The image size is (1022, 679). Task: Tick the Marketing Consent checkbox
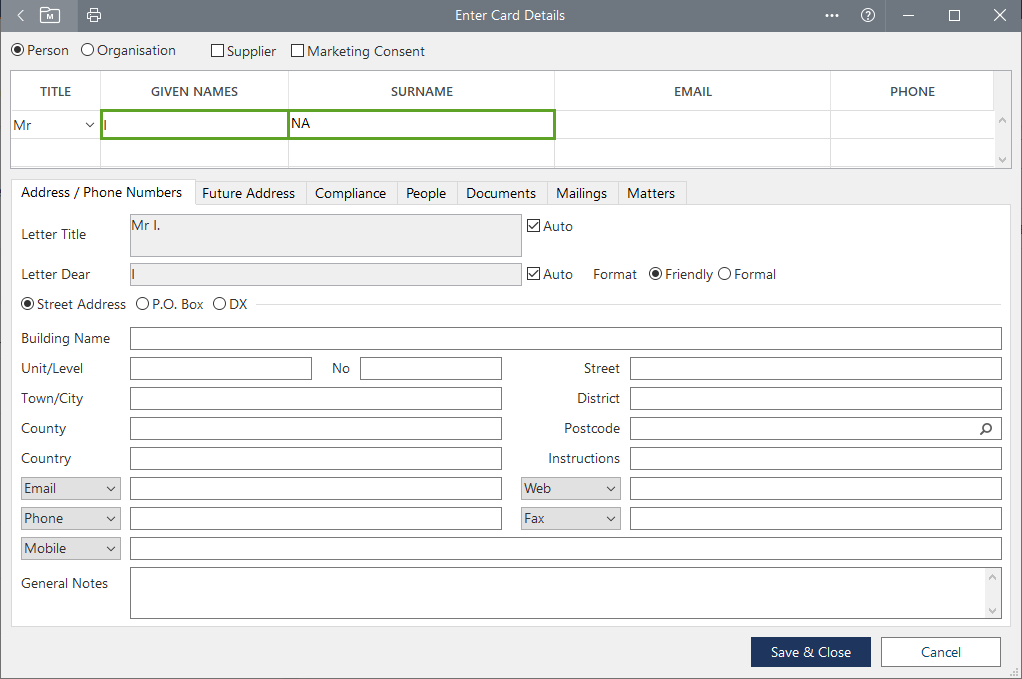point(297,51)
